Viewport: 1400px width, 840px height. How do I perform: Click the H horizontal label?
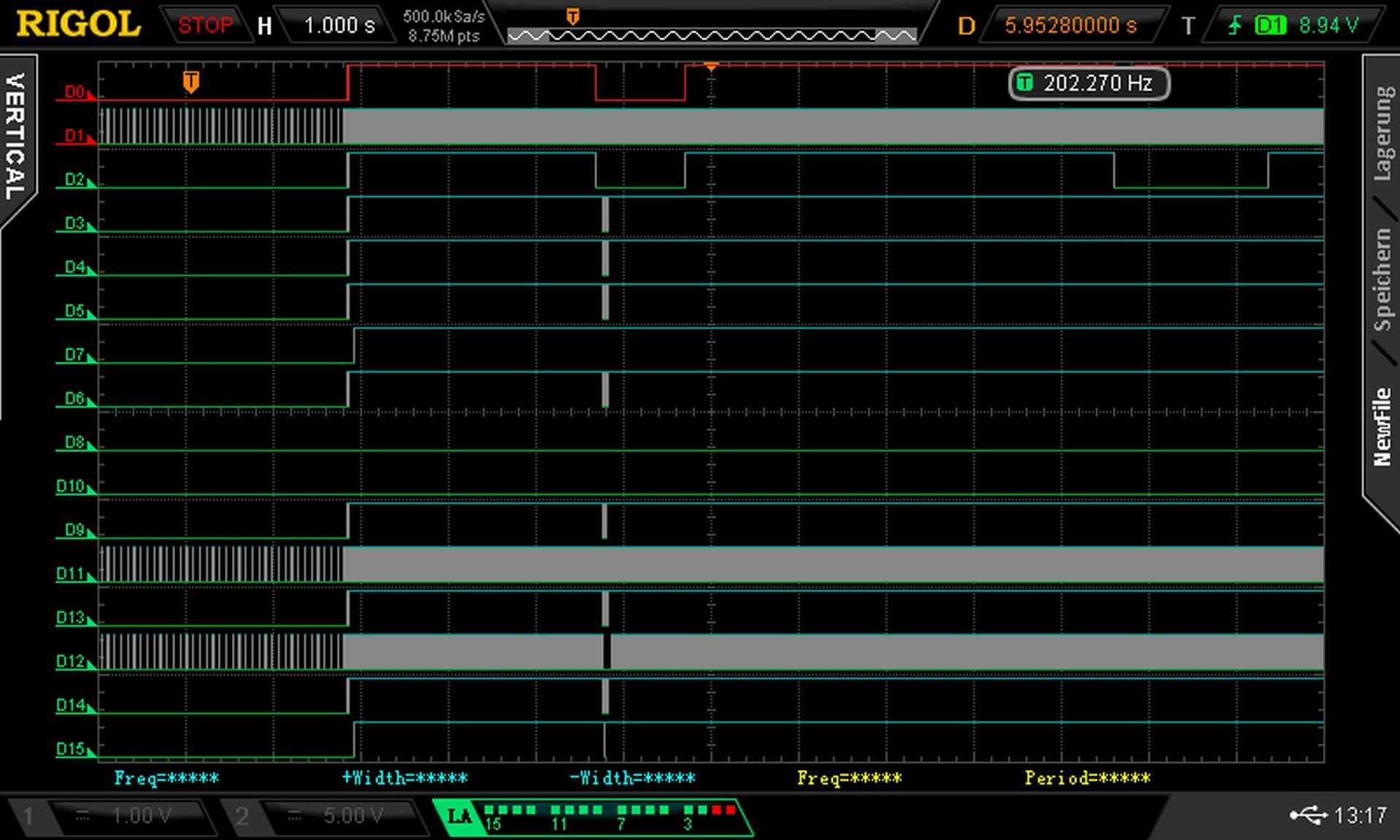coord(265,26)
